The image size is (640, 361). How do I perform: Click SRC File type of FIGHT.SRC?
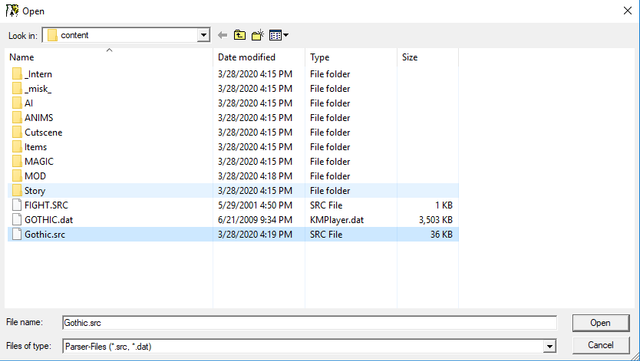pyautogui.click(x=326, y=205)
